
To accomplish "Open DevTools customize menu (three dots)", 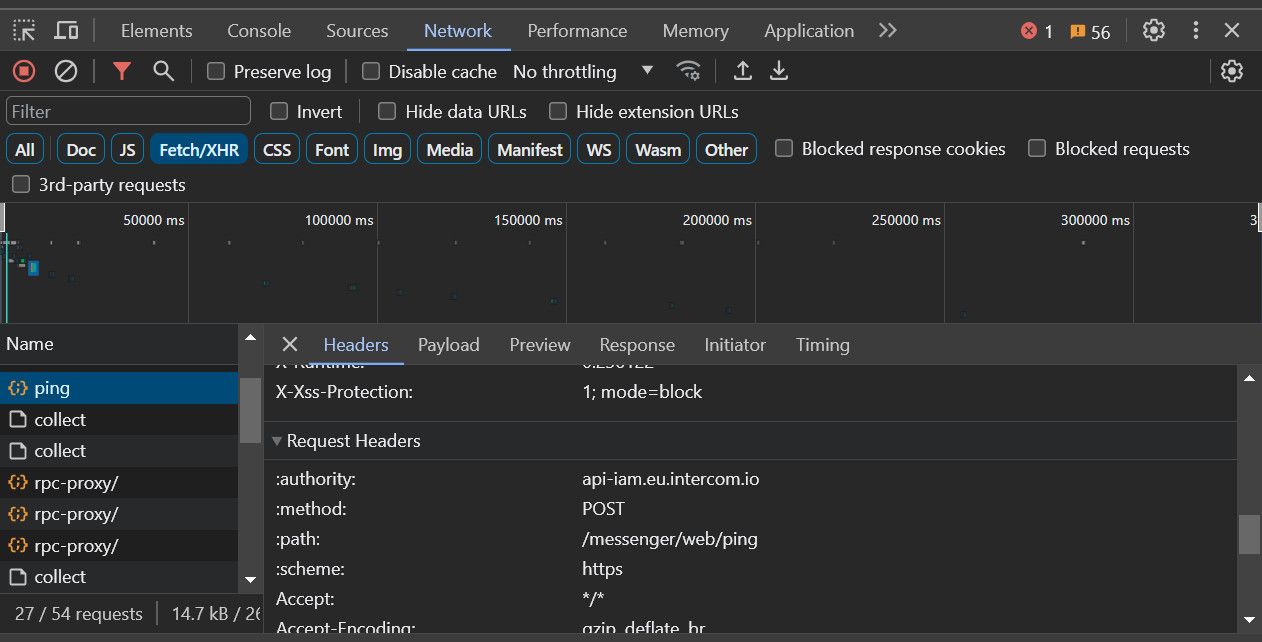I will coord(1194,30).
